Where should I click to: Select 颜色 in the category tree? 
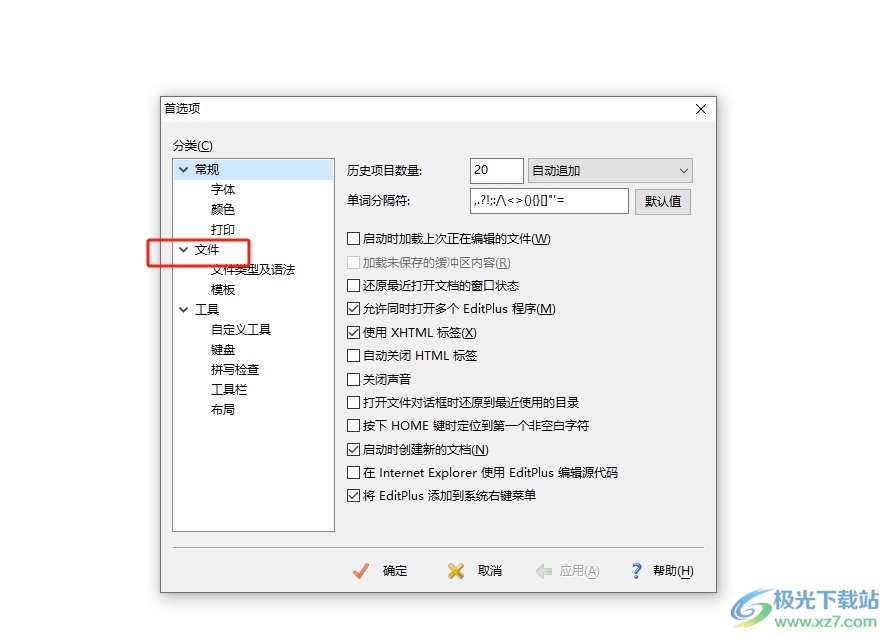click(222, 209)
